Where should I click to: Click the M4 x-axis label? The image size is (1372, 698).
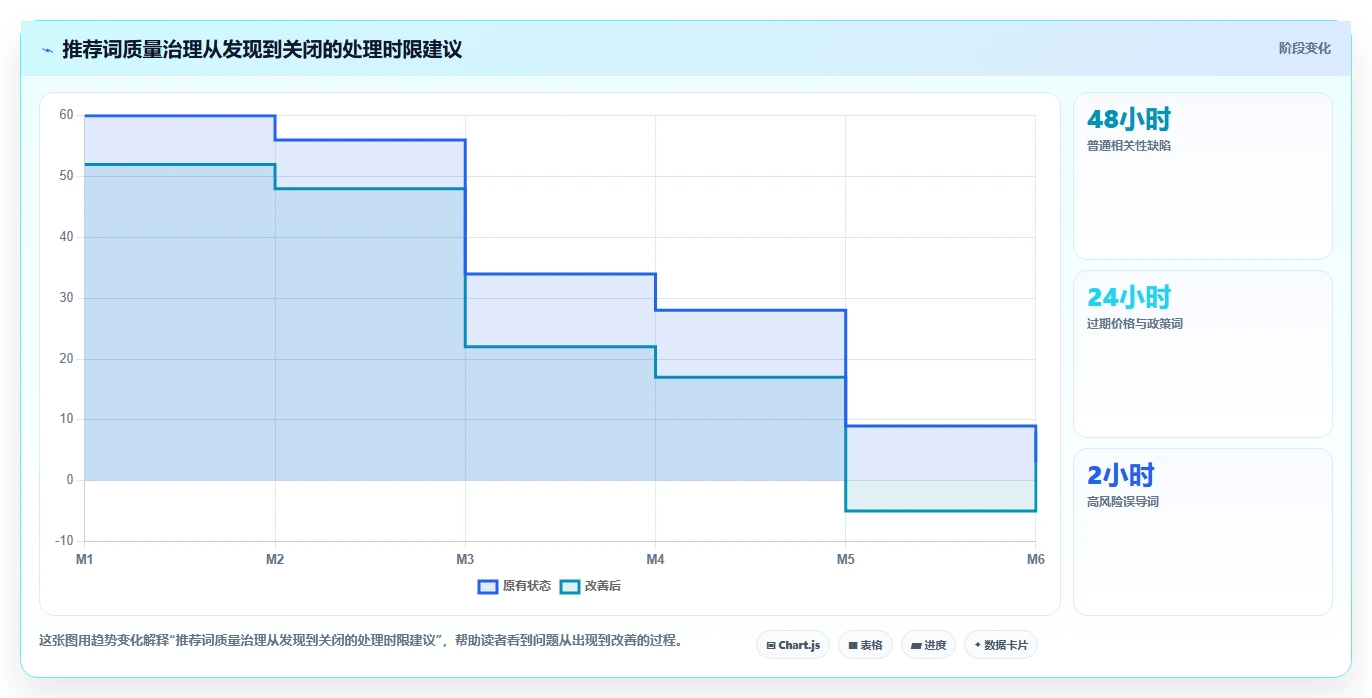[655, 559]
